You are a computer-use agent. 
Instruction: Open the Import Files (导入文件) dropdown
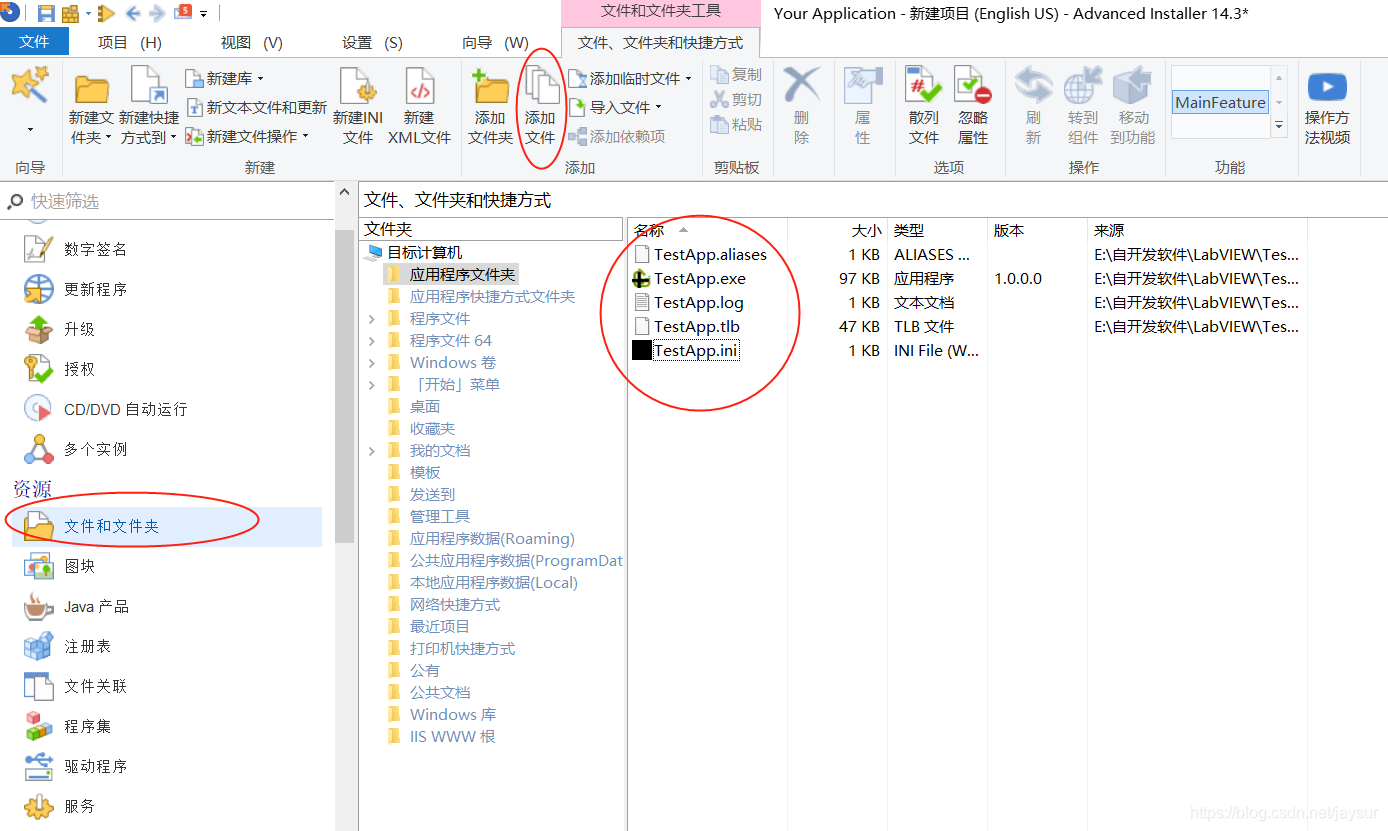tap(615, 107)
